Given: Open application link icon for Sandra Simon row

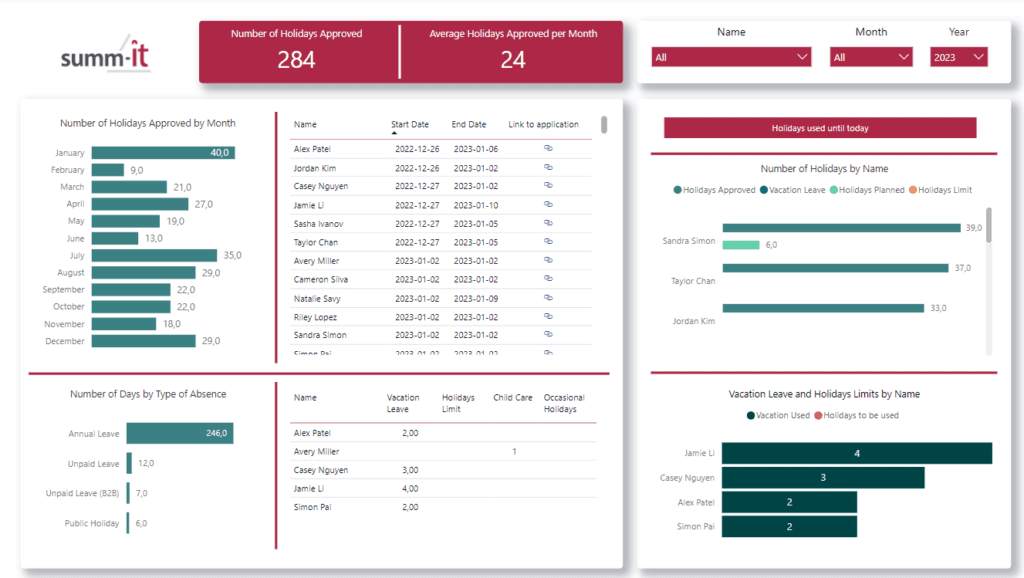Looking at the screenshot, I should [x=549, y=334].
